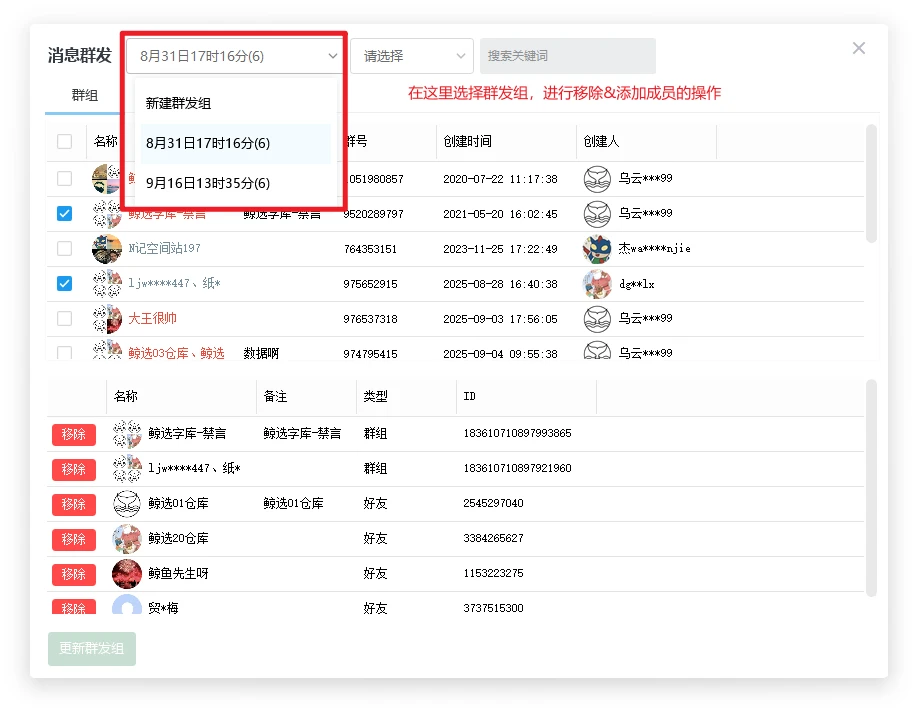Click the 搜索关键词 search input field
This screenshot has width=918, height=714.
point(567,56)
